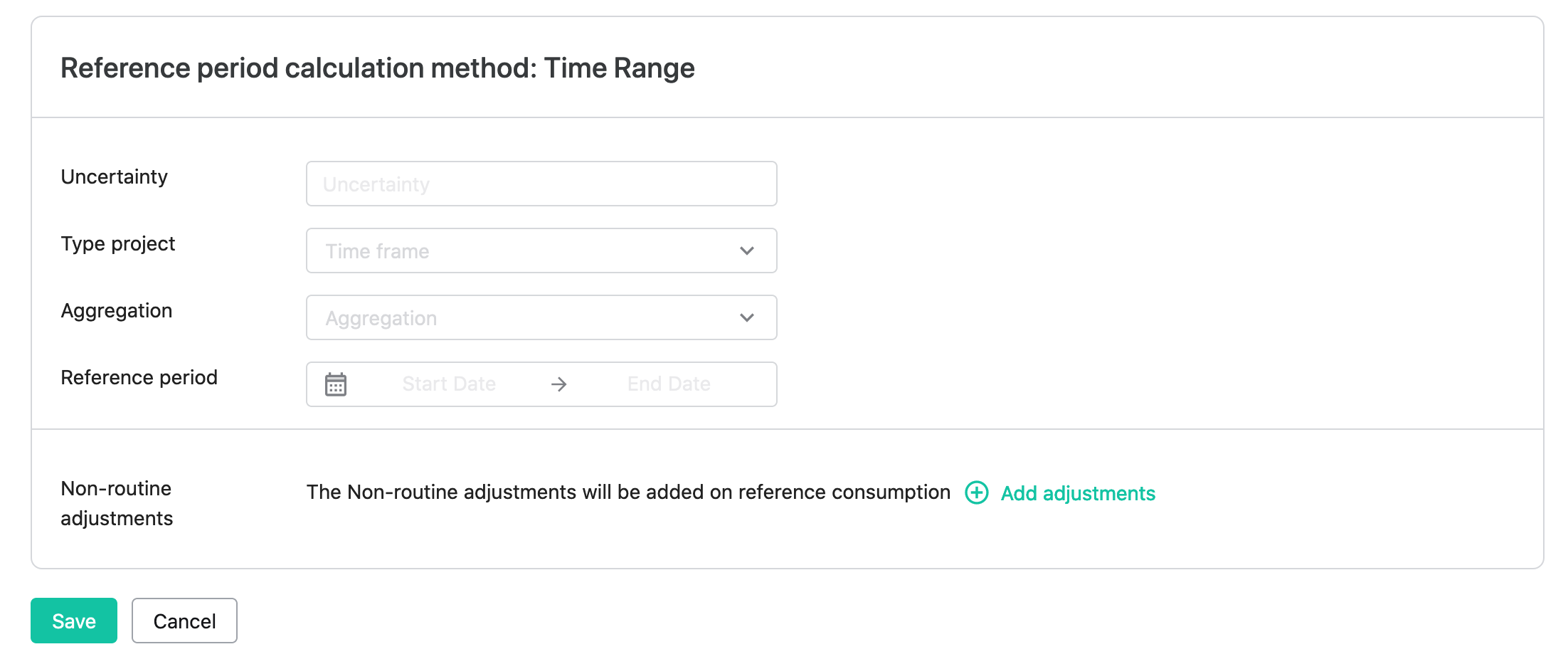Click the Type project label
Viewport: 1568px width, 659px height.
click(x=118, y=243)
